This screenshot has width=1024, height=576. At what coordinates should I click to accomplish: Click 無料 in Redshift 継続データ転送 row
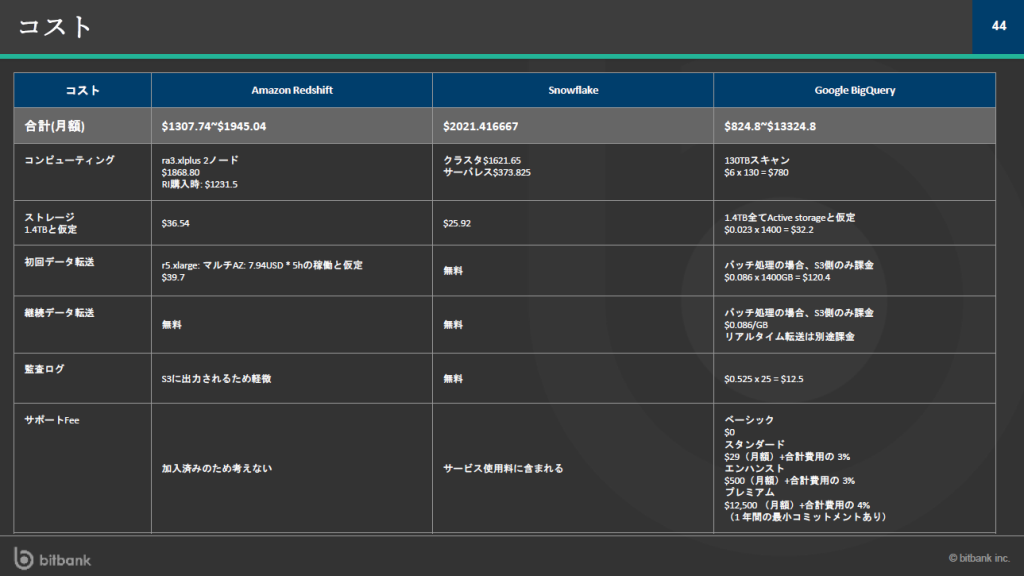coord(171,325)
